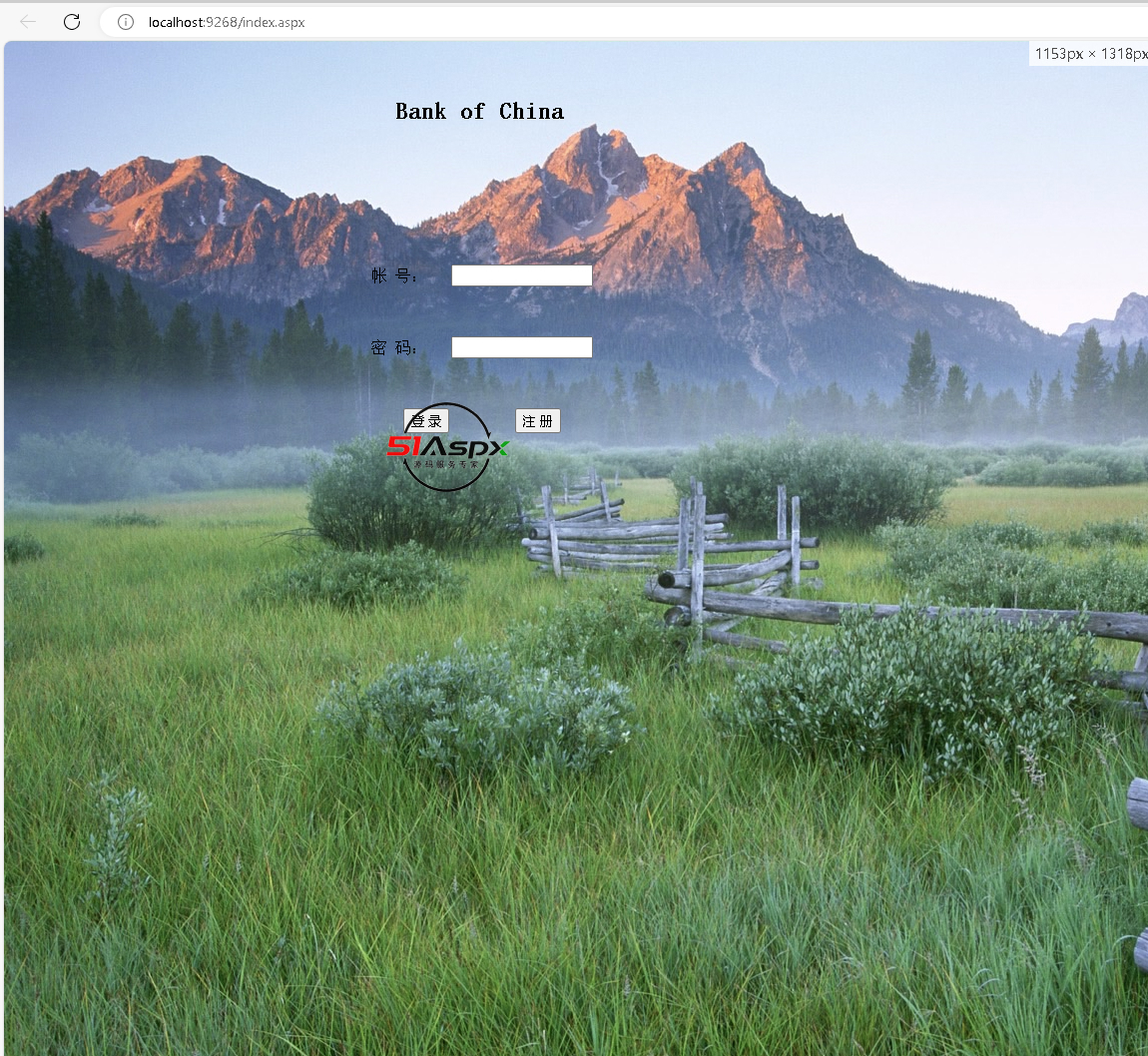Click the 登录 login button
The height and width of the screenshot is (1056, 1148).
pyautogui.click(x=426, y=421)
